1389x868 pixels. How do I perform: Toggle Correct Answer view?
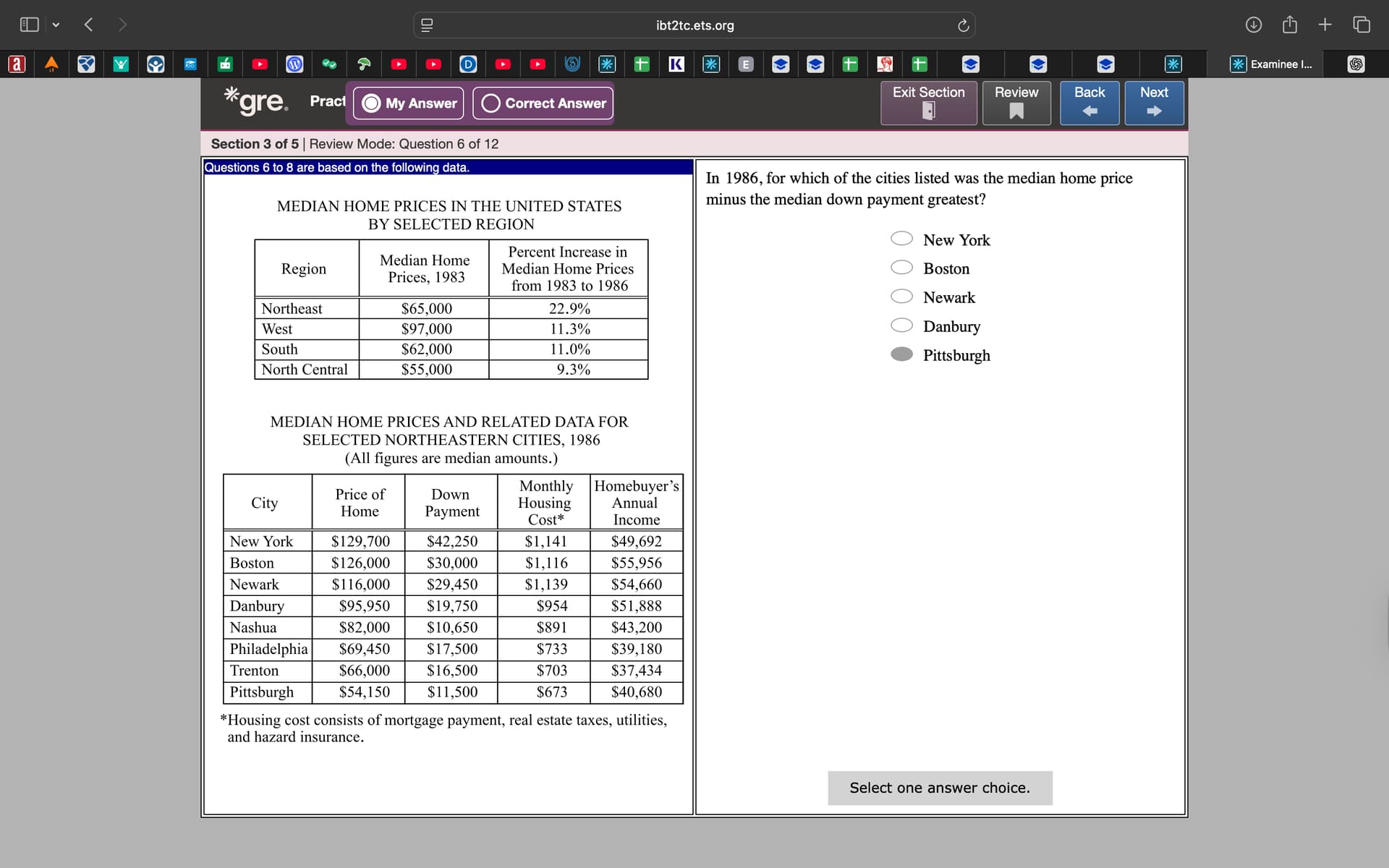coord(543,103)
